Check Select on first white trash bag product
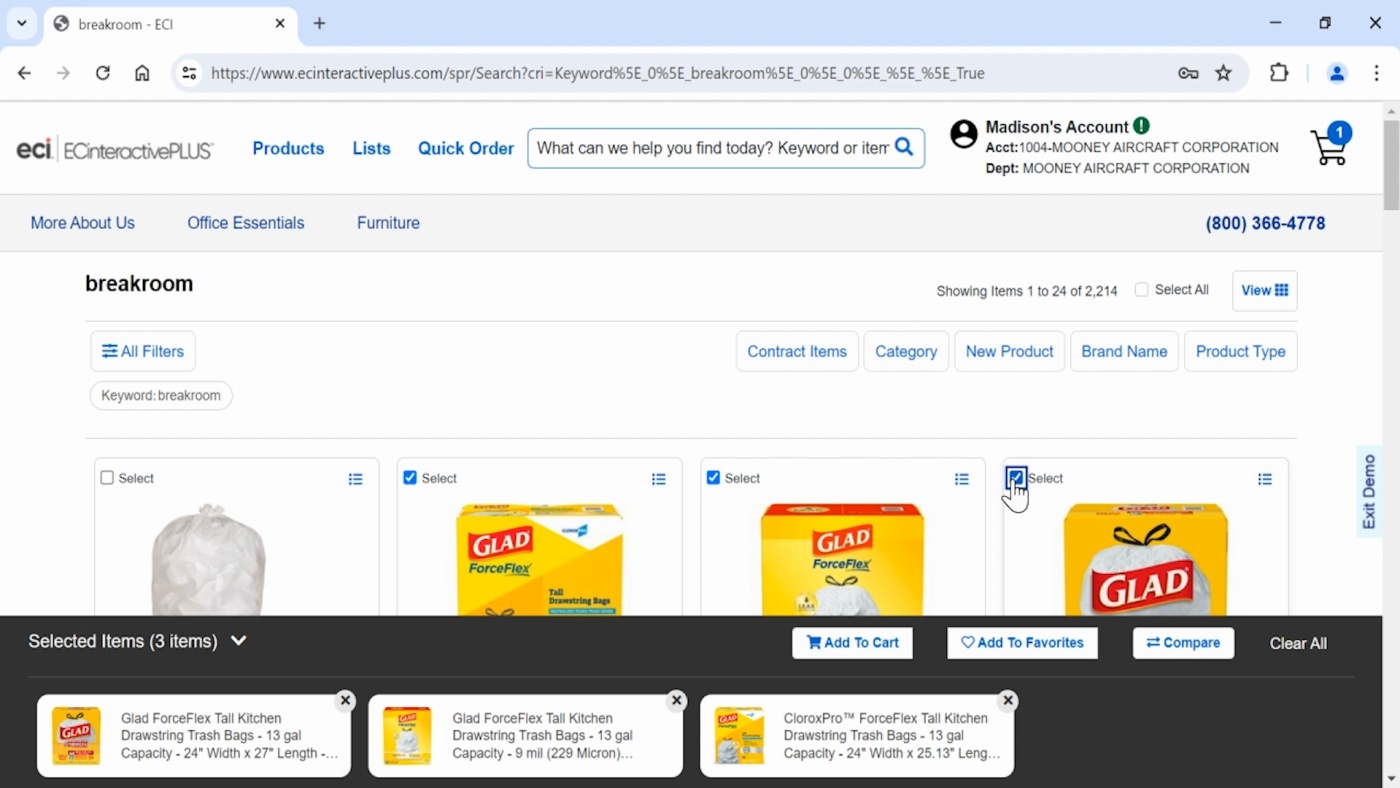The image size is (1400, 788). [107, 478]
